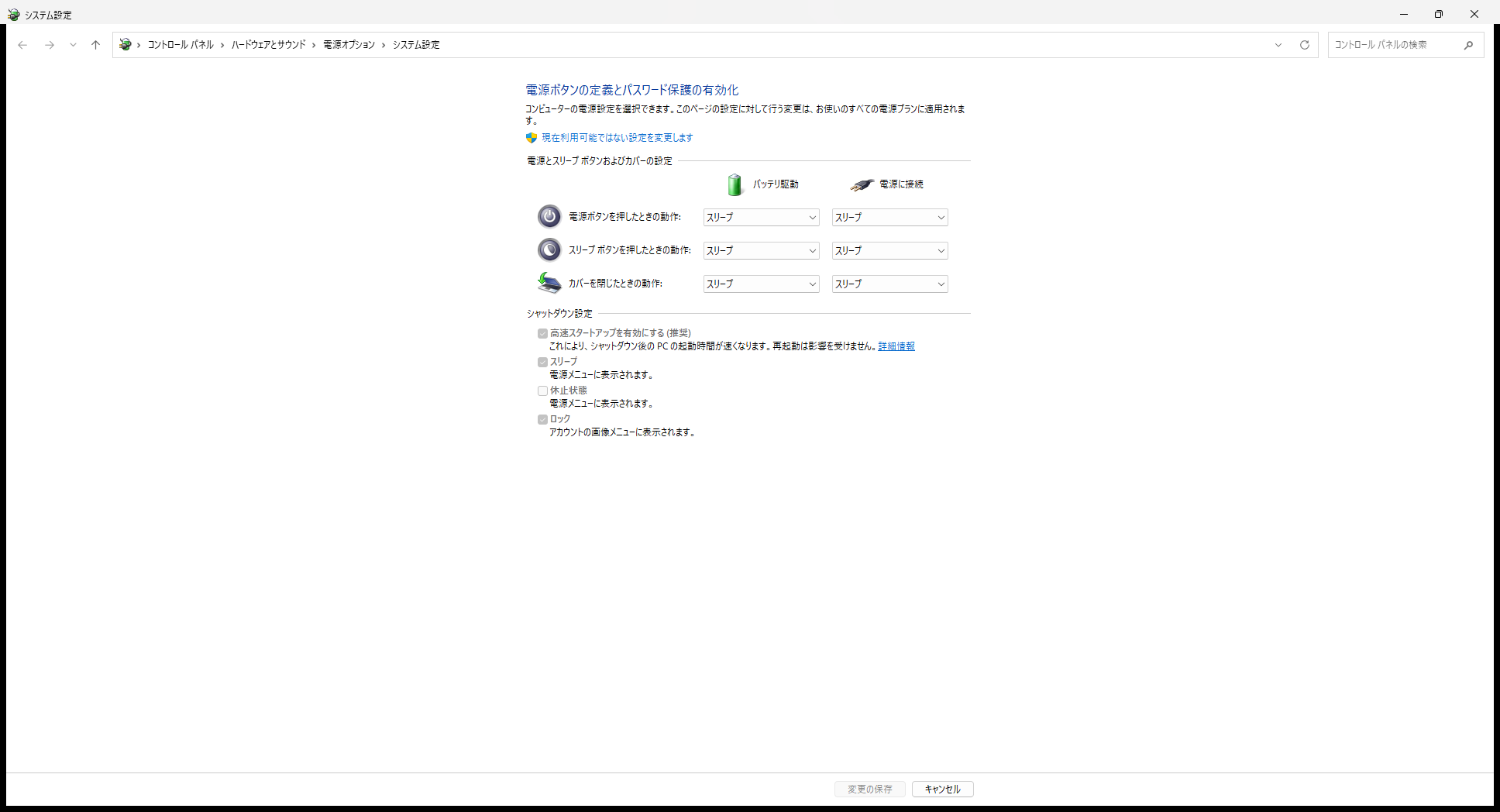Click the システム設定 title bar icon
This screenshot has height=812, width=1500.
point(13,15)
